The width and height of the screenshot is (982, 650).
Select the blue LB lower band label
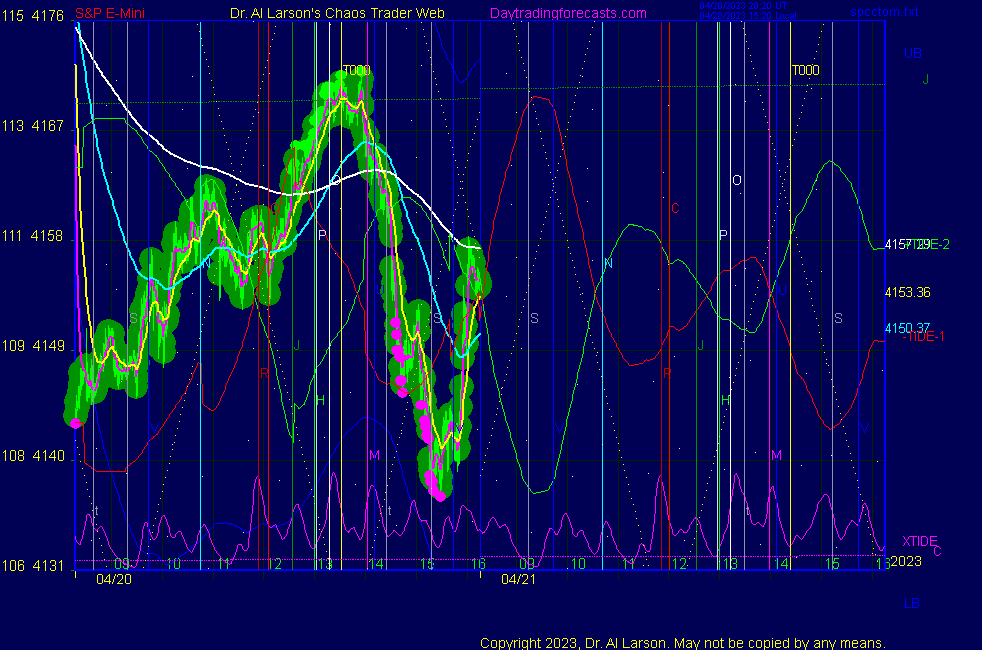[912, 603]
